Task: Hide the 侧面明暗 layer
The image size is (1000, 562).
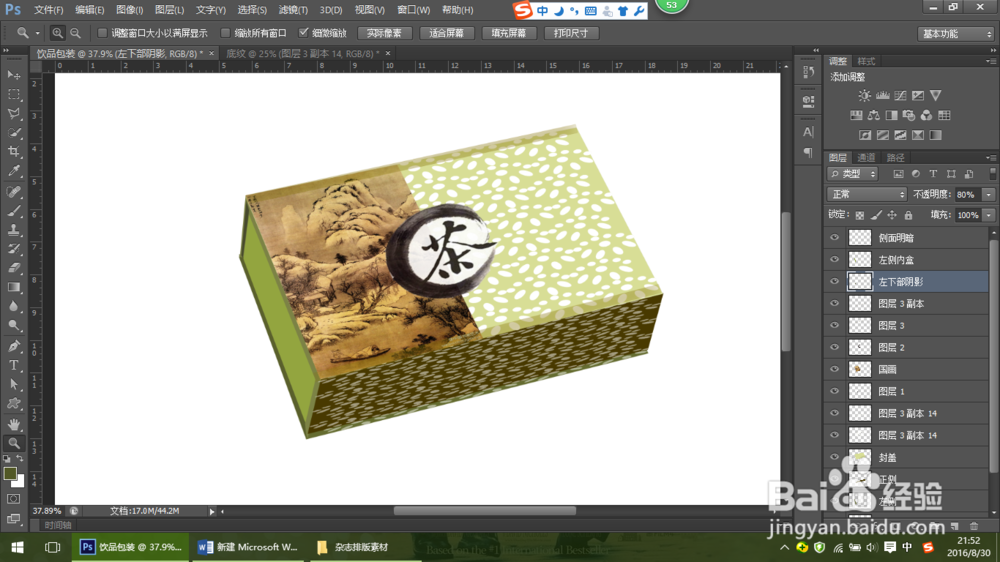Action: pos(834,238)
